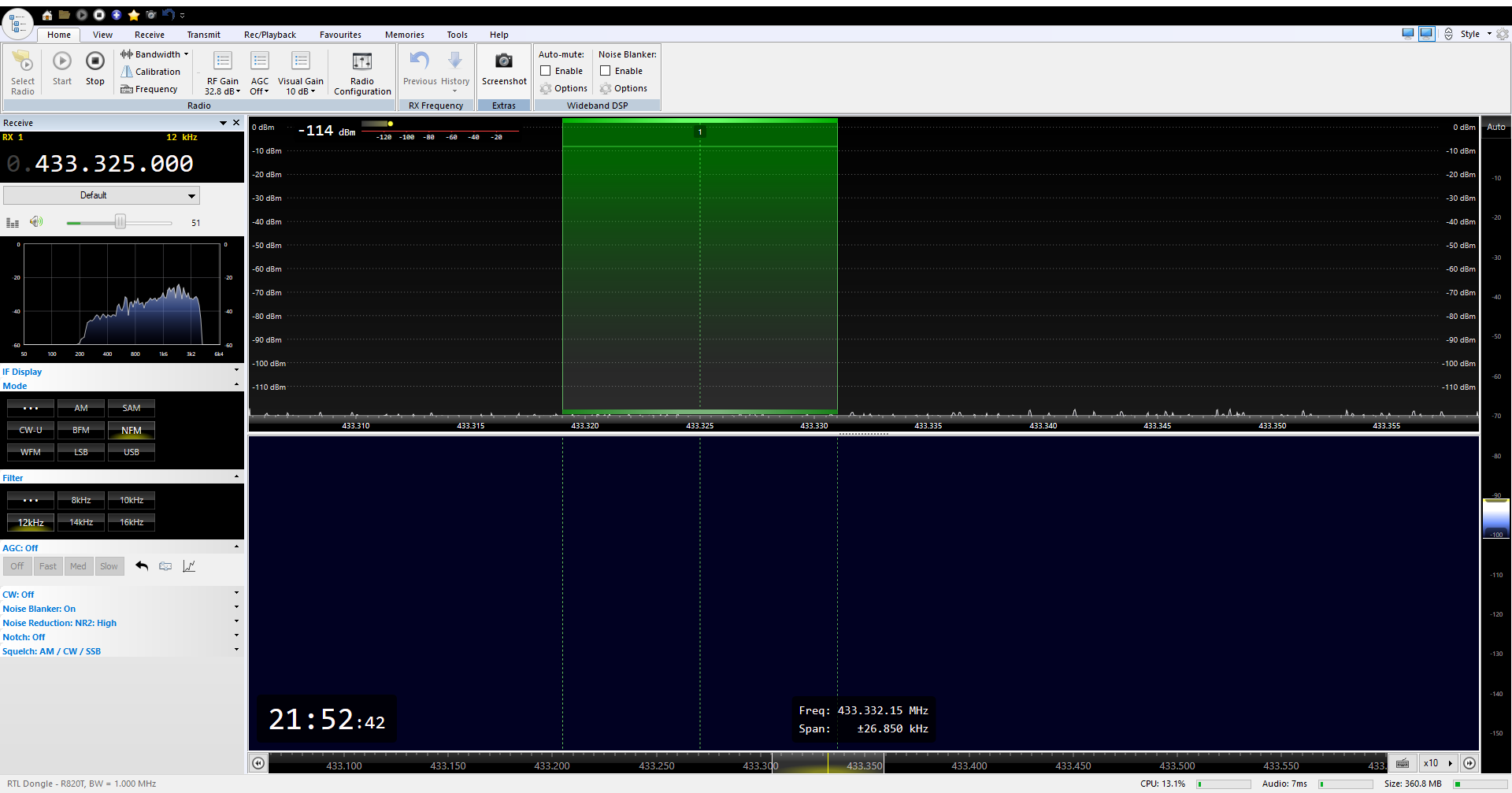
Task: Click the undo arrow in quick-access toolbar
Action: coord(168,15)
